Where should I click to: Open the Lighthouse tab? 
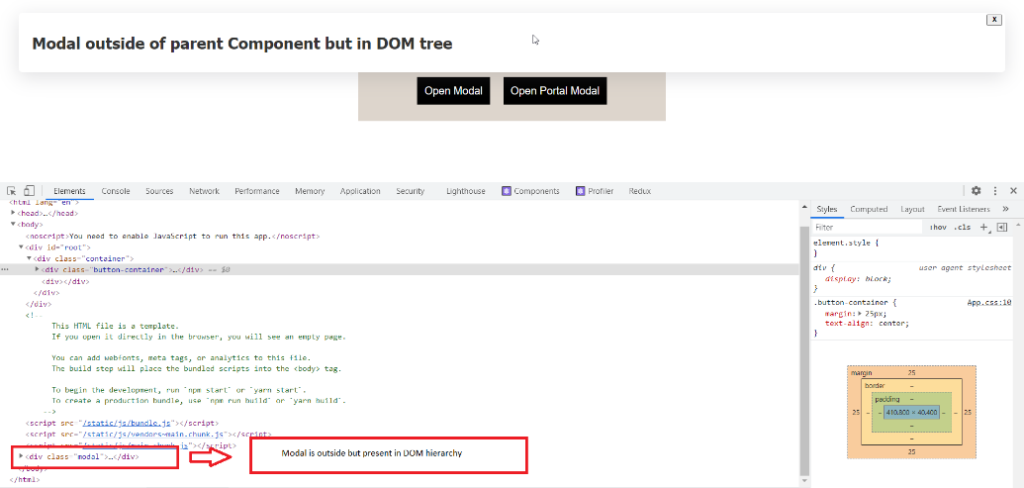(x=466, y=191)
